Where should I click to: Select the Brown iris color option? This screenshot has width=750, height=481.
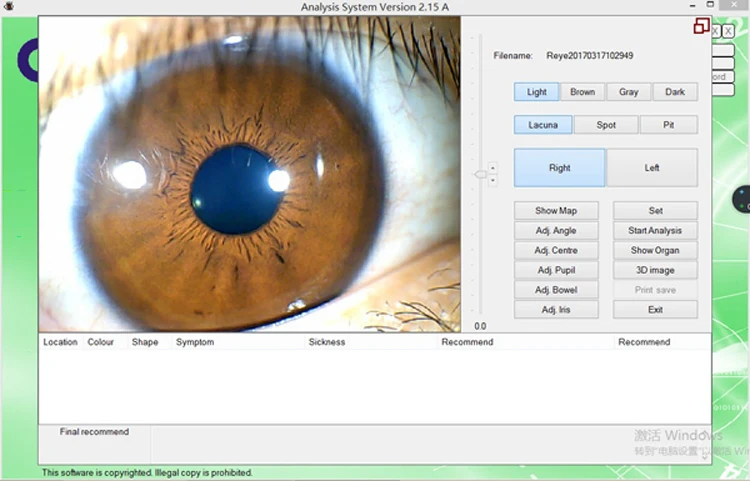(x=582, y=92)
